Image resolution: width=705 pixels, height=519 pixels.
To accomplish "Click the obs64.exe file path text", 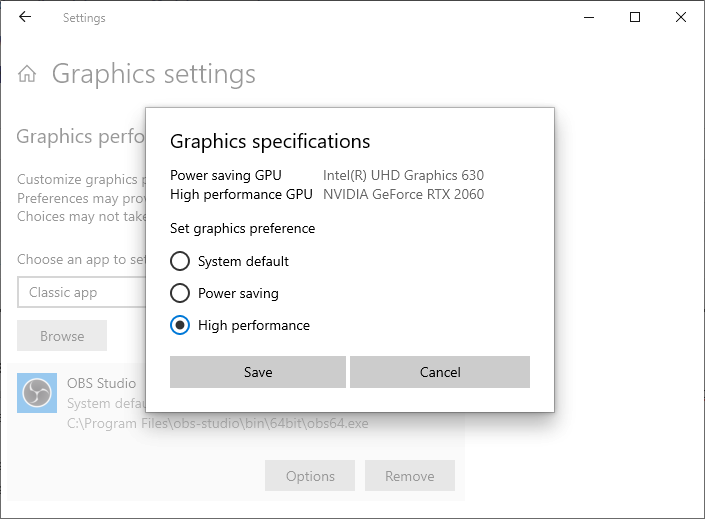I will point(217,423).
